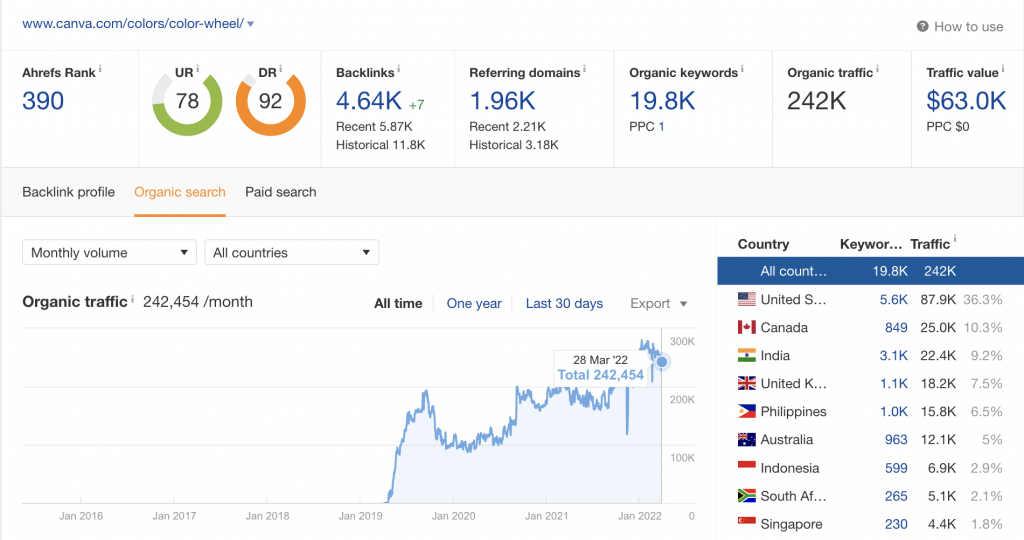Click the Indonesia flag icon

coord(746,468)
